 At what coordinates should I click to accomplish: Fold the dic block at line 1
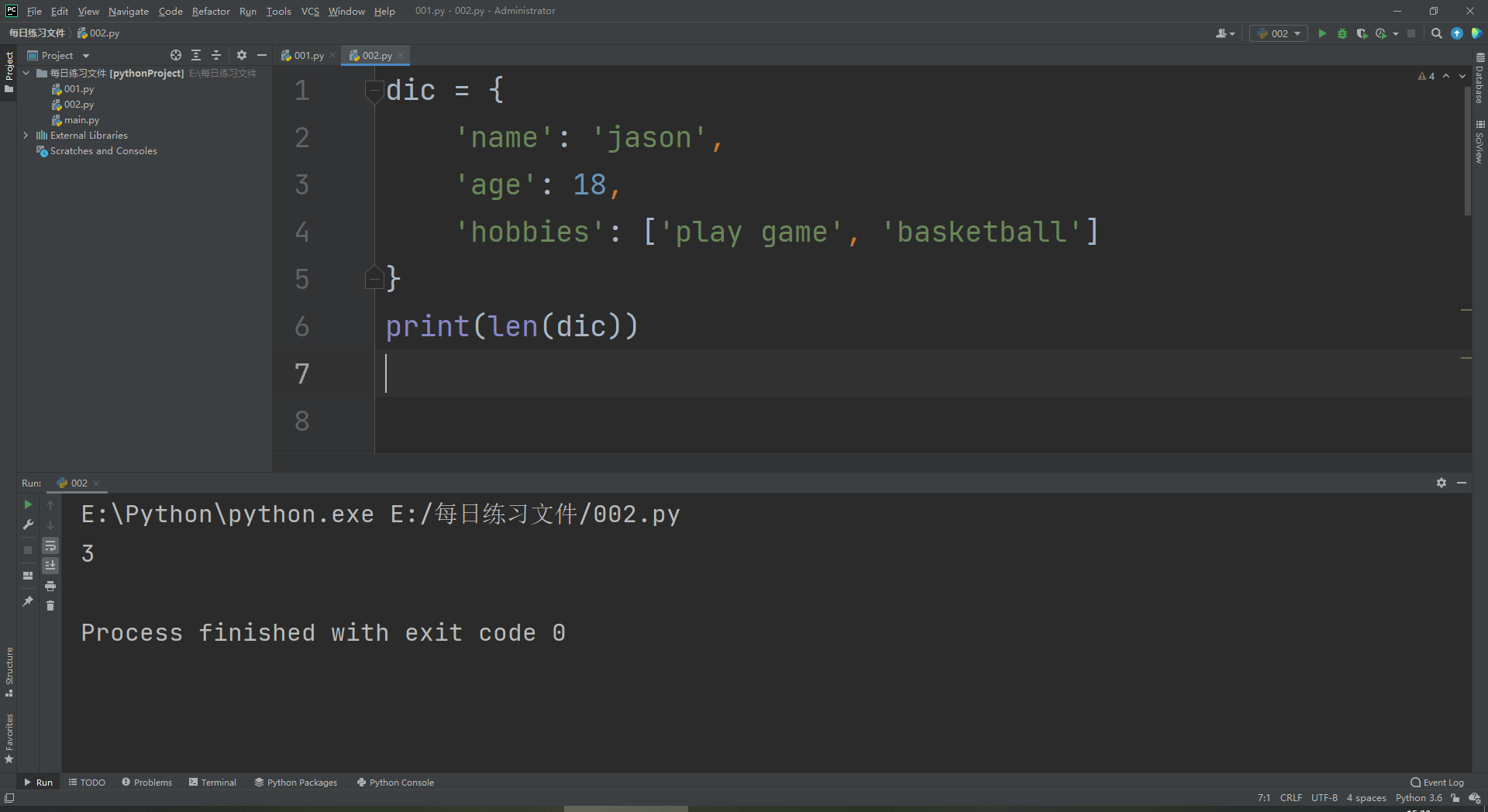pos(374,91)
